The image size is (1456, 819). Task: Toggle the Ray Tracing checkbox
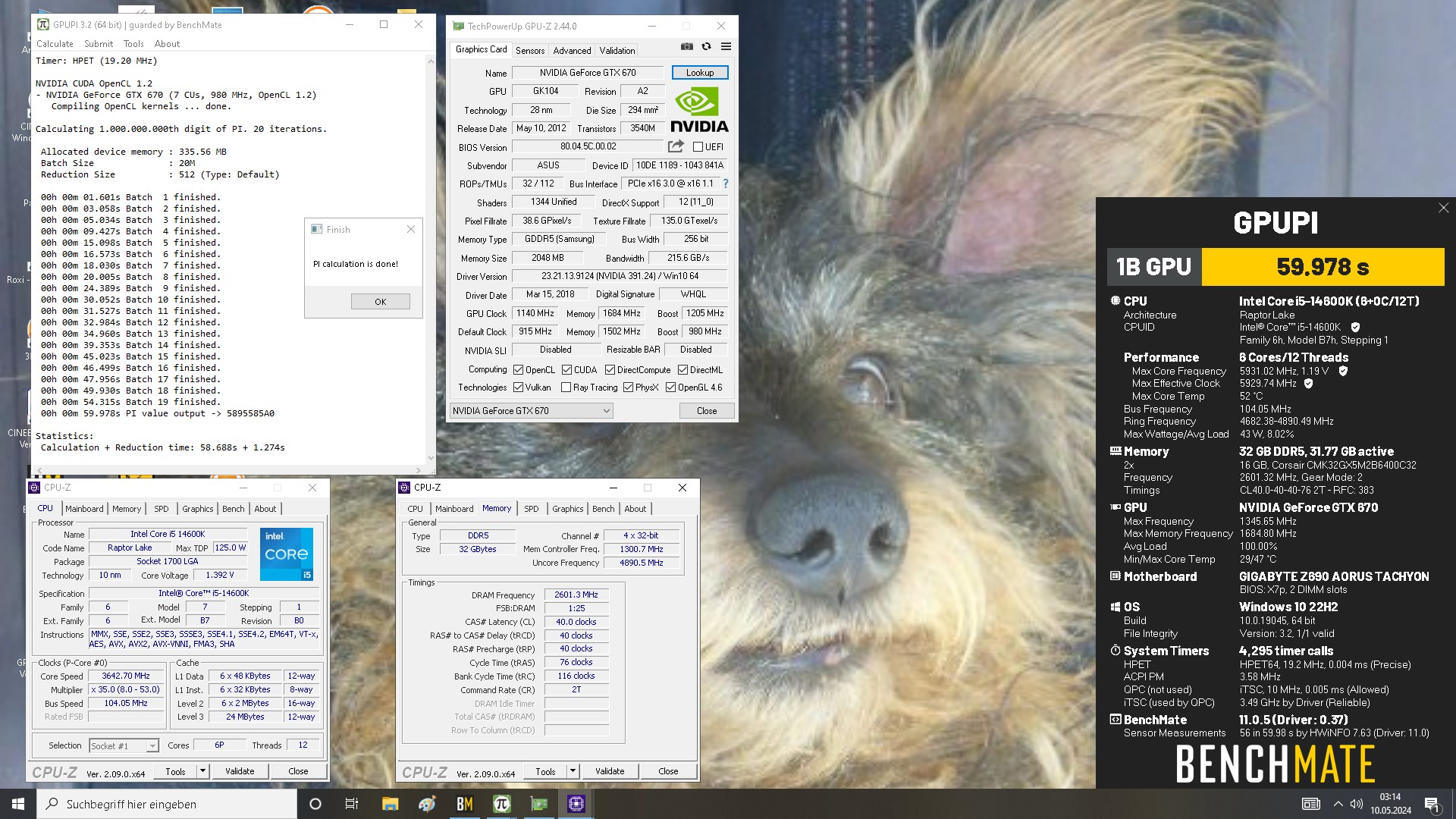[566, 388]
